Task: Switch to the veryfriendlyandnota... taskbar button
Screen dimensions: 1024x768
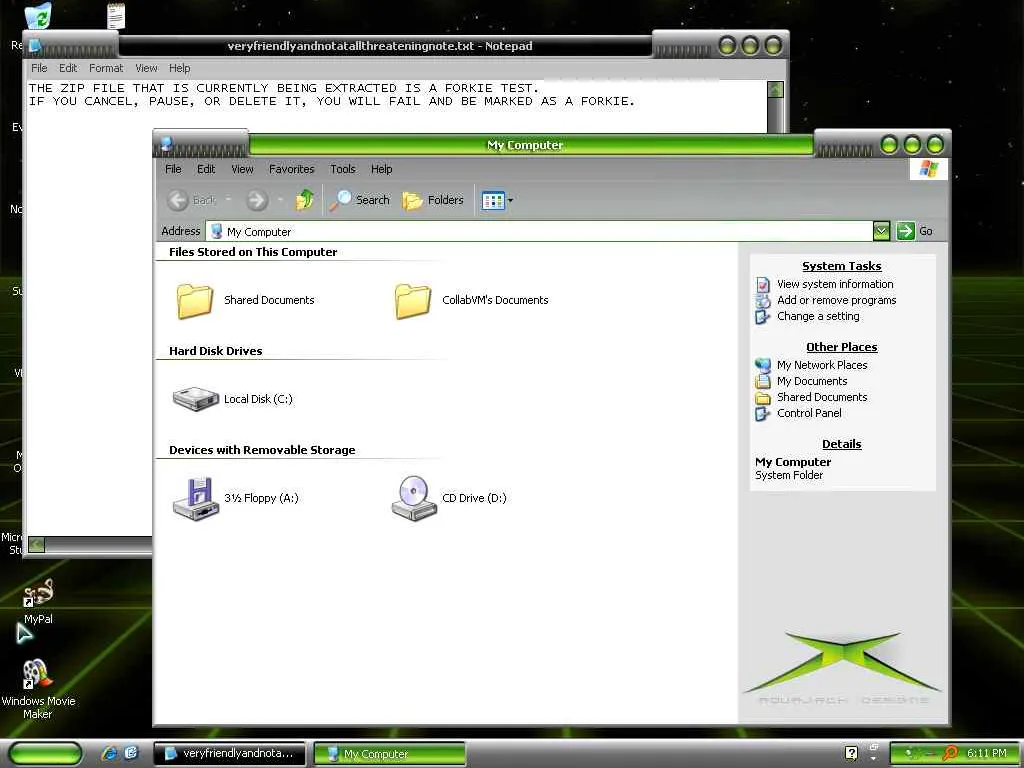Action: 229,753
